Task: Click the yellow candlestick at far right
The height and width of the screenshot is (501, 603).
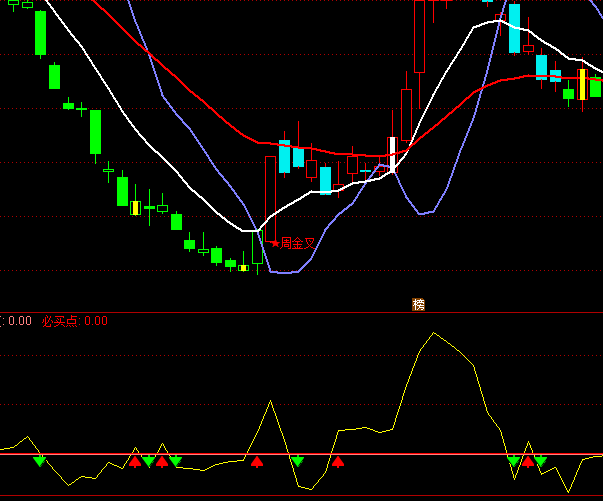Action: [x=583, y=83]
